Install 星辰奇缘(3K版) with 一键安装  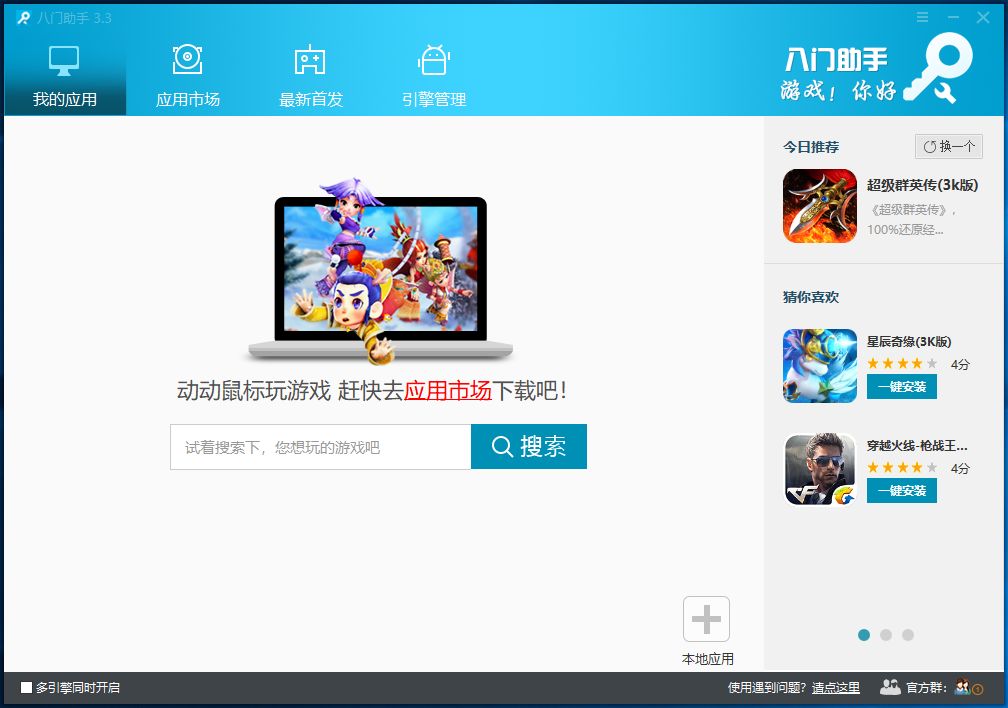(x=901, y=386)
